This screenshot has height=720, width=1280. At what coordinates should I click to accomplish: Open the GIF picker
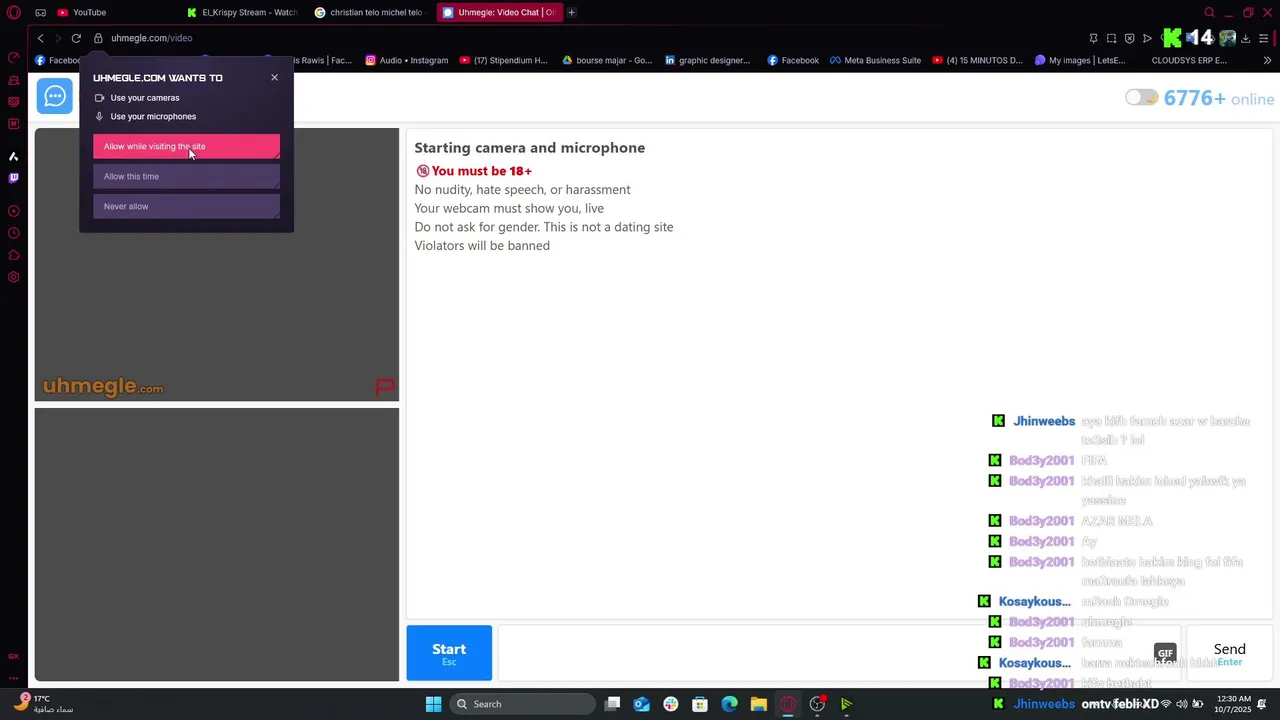[x=1165, y=653]
